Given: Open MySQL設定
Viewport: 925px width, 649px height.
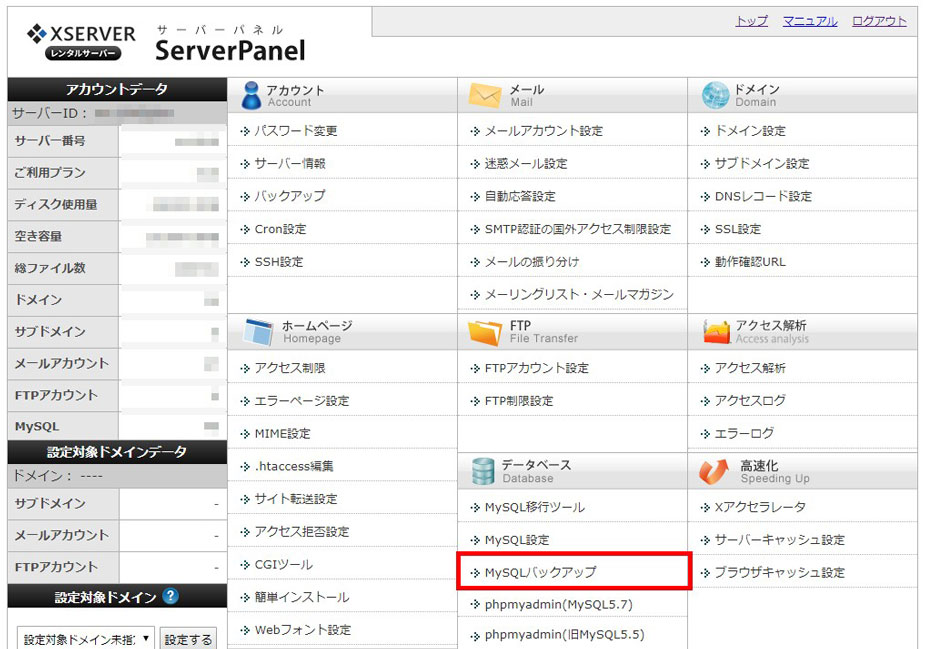Looking at the screenshot, I should pyautogui.click(x=517, y=540).
